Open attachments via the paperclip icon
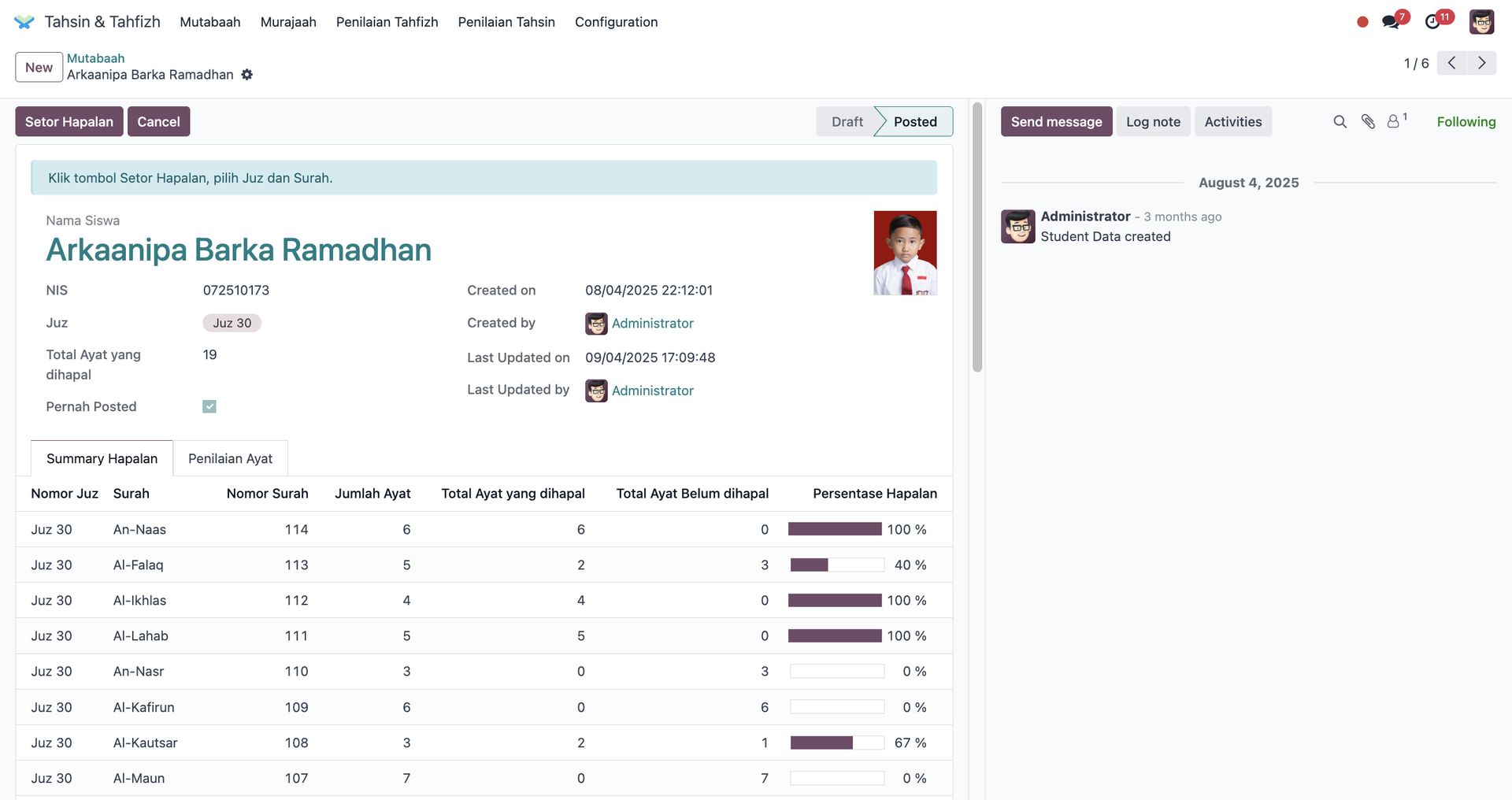The width and height of the screenshot is (1512, 800). click(x=1368, y=122)
